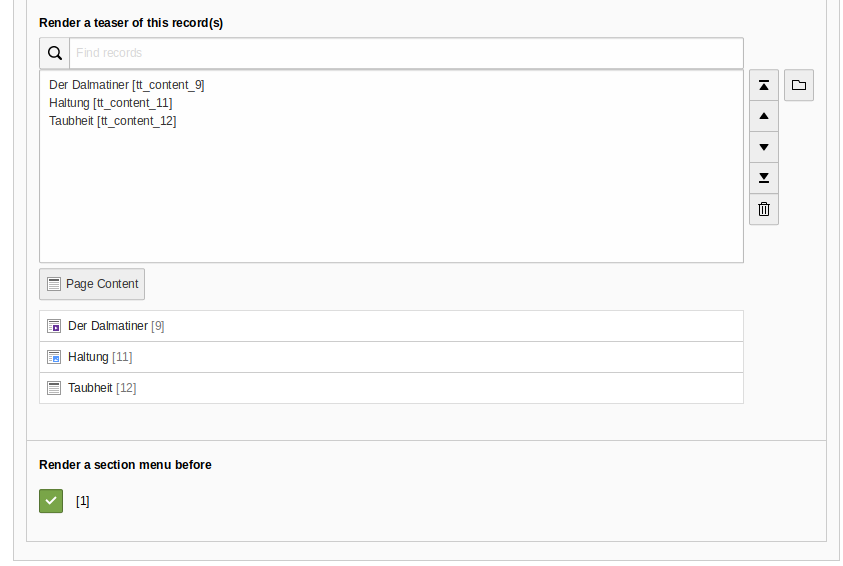The width and height of the screenshot is (843, 566).
Task: Select Der Dalmatiner [tt_content_9] in the list
Action: 127,85
